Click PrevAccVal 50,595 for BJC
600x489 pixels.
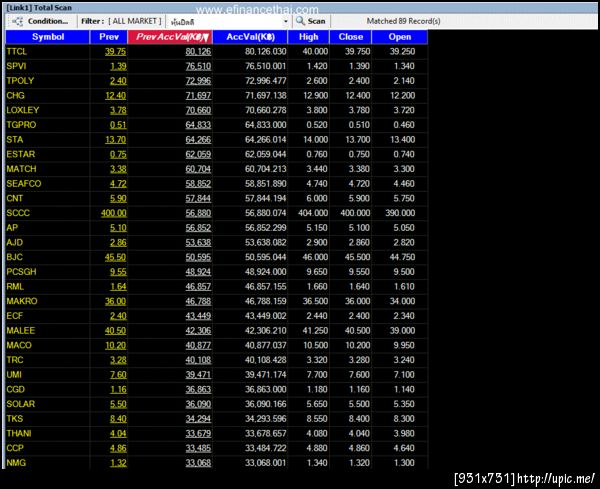[x=198, y=257]
